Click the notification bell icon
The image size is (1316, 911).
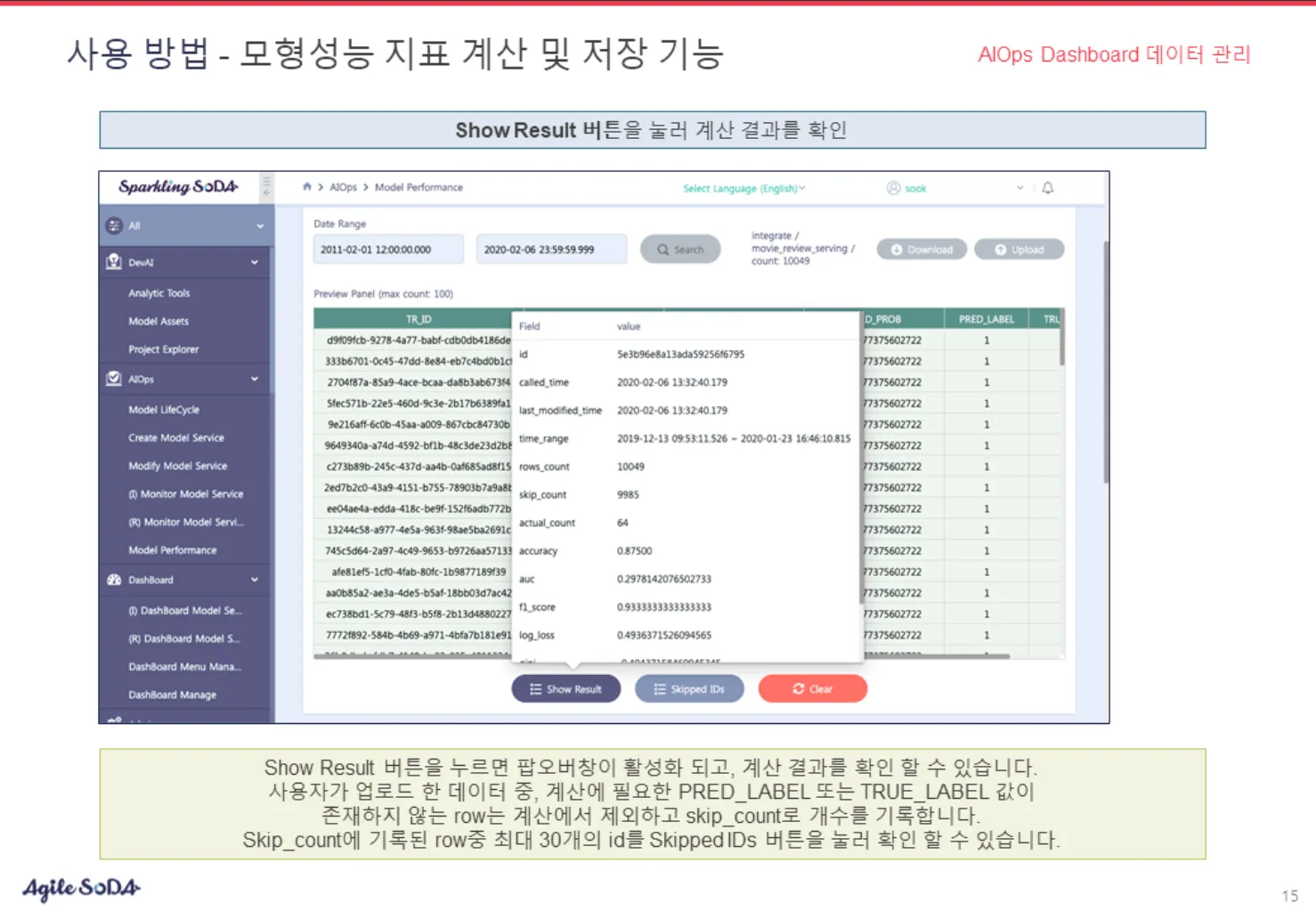pos(1048,188)
